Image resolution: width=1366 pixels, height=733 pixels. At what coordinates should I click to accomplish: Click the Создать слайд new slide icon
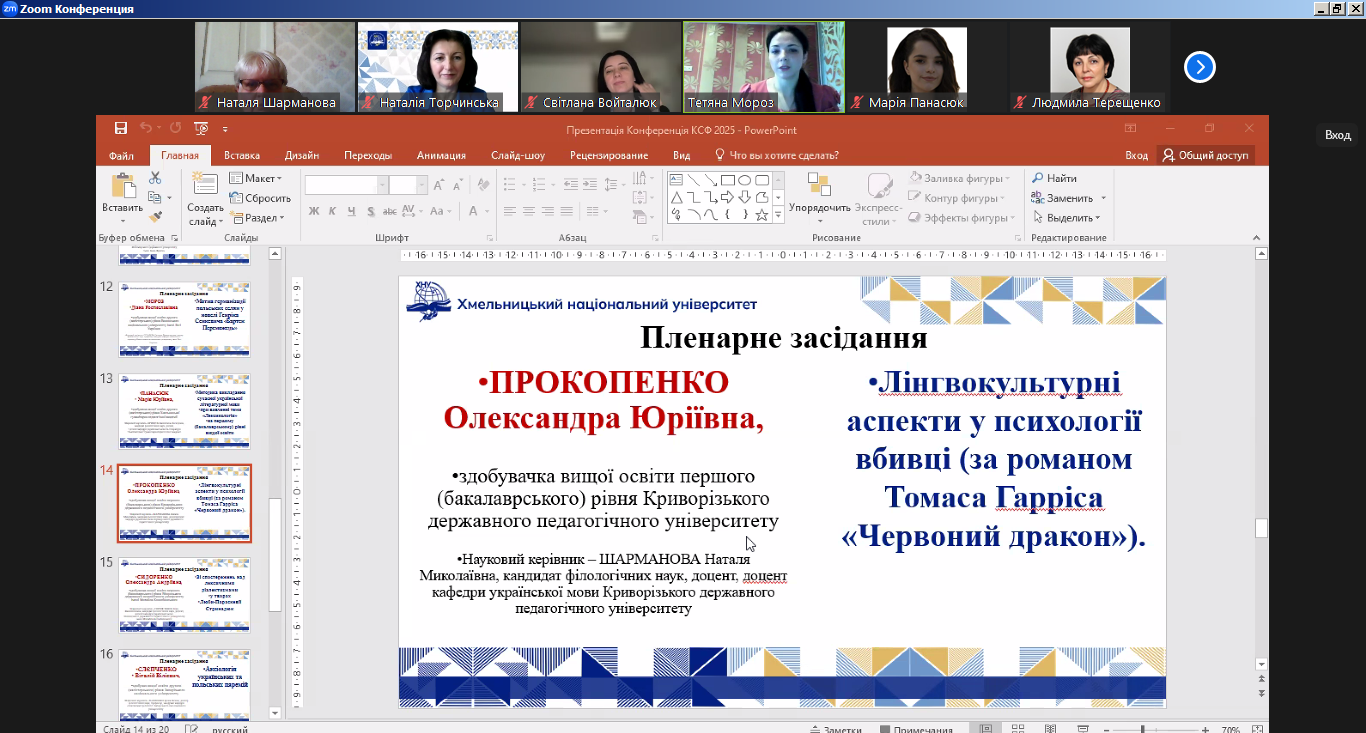coord(204,184)
